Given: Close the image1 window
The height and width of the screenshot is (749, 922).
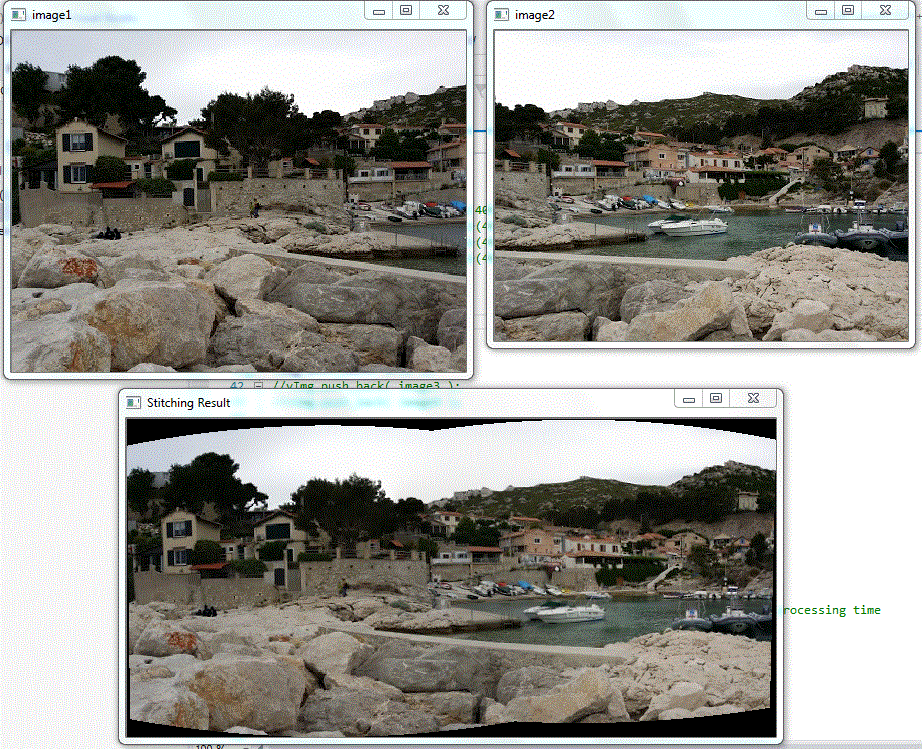Looking at the screenshot, I should point(444,10).
